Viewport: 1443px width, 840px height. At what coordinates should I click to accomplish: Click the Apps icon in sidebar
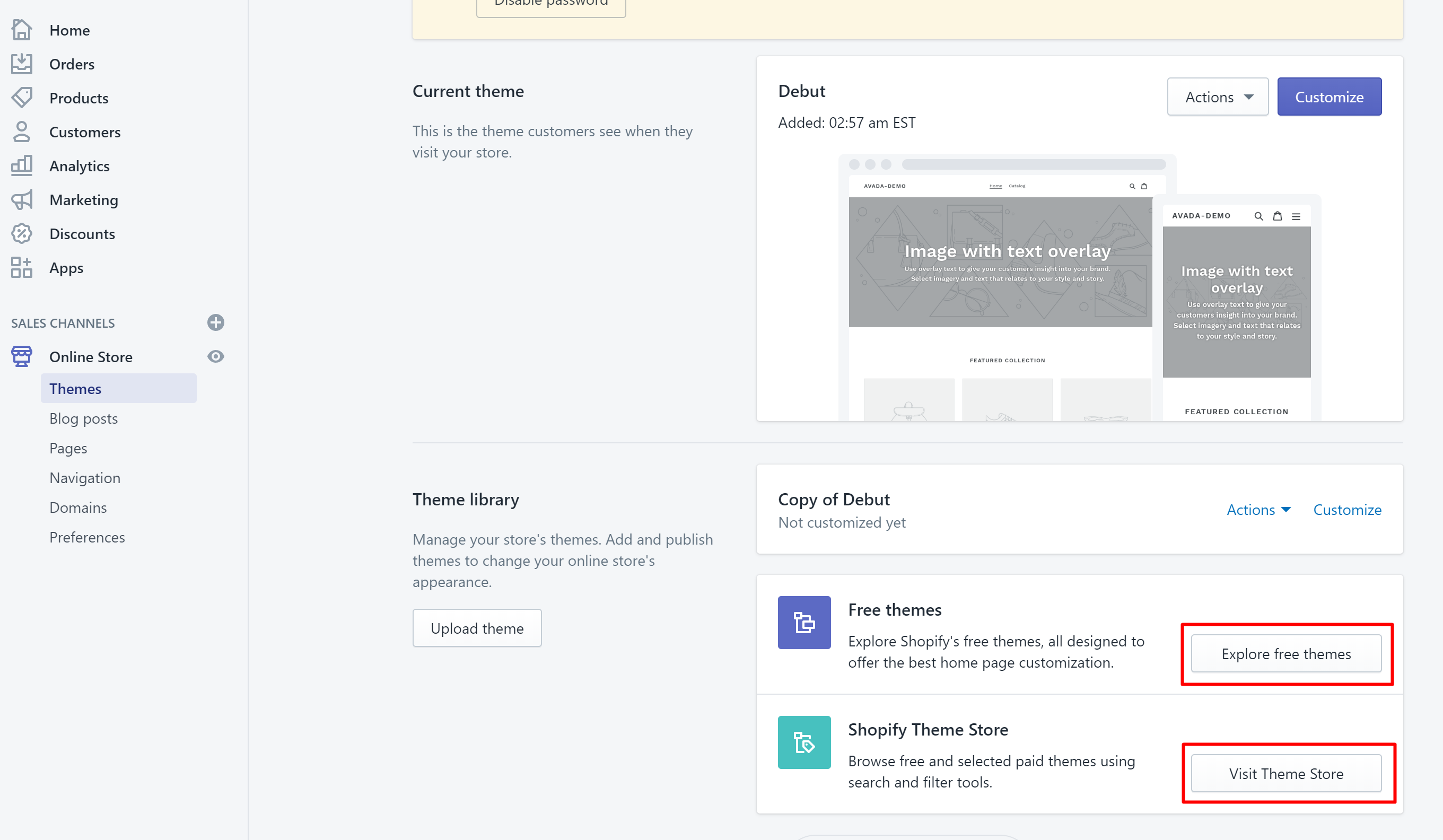click(x=21, y=267)
